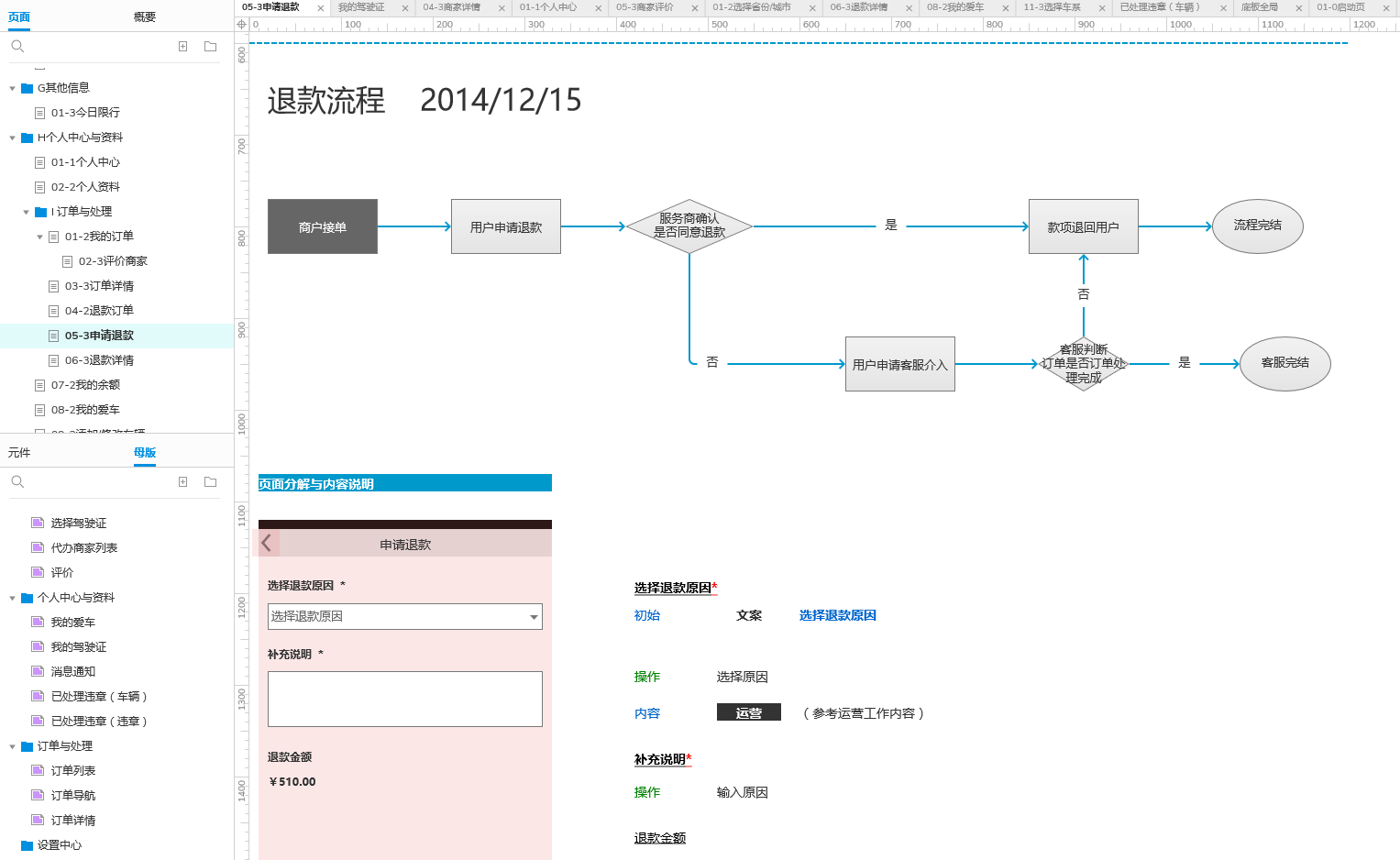Click the add folder icon in masters panel

pos(210,481)
